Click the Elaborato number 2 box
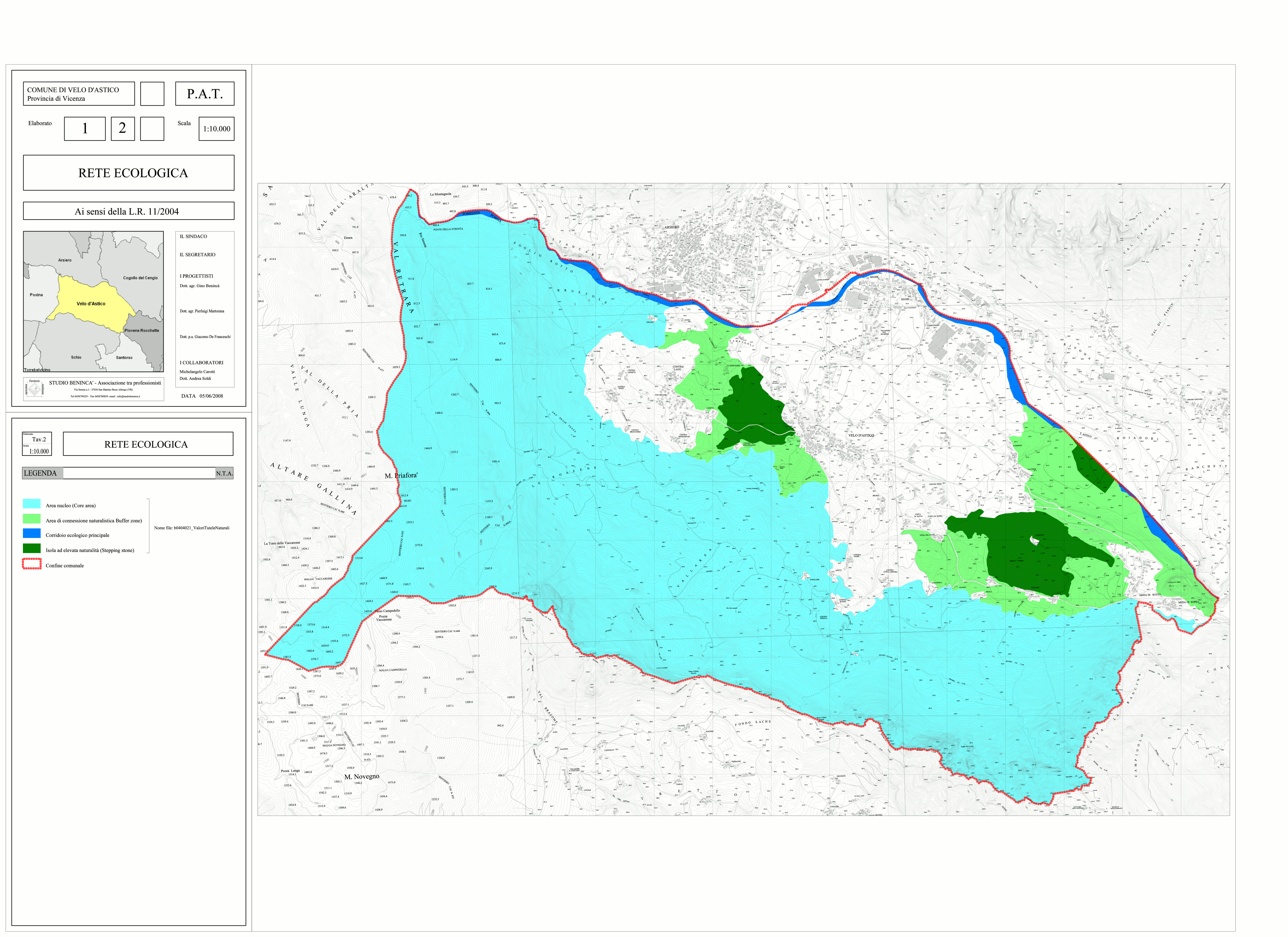The height and width of the screenshot is (937, 1288). 122,129
